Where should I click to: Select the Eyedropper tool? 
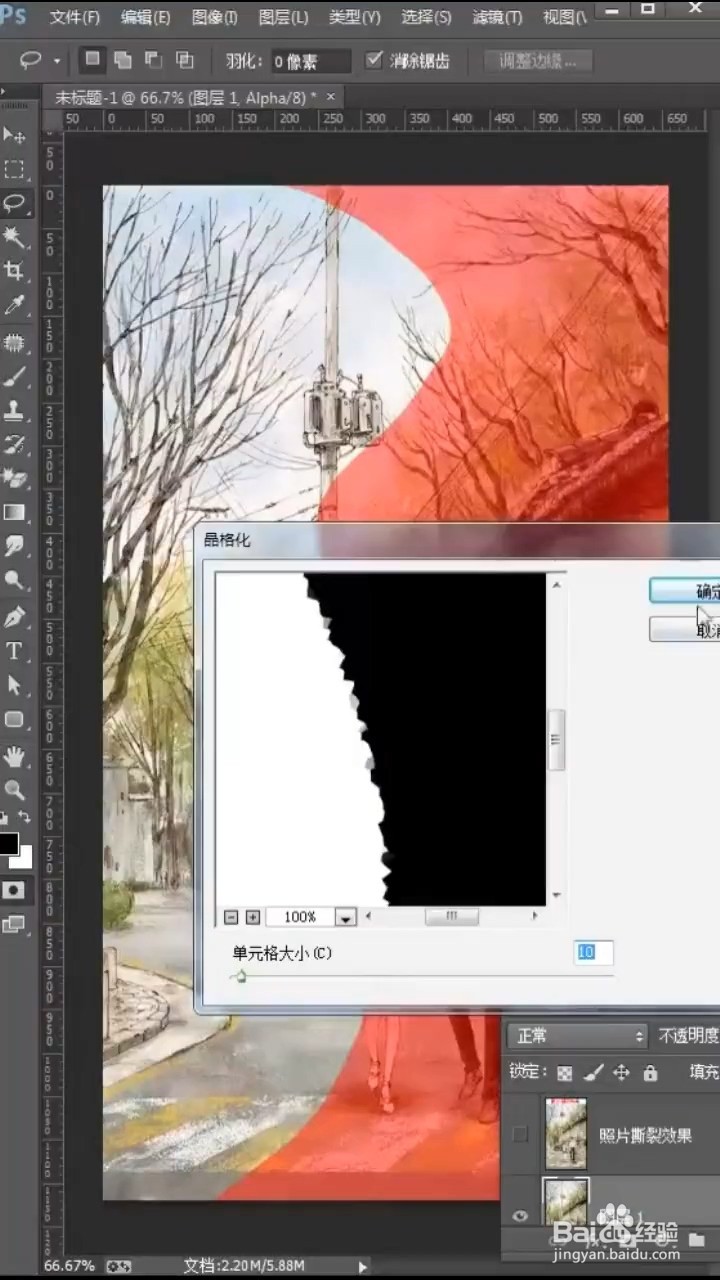14,304
